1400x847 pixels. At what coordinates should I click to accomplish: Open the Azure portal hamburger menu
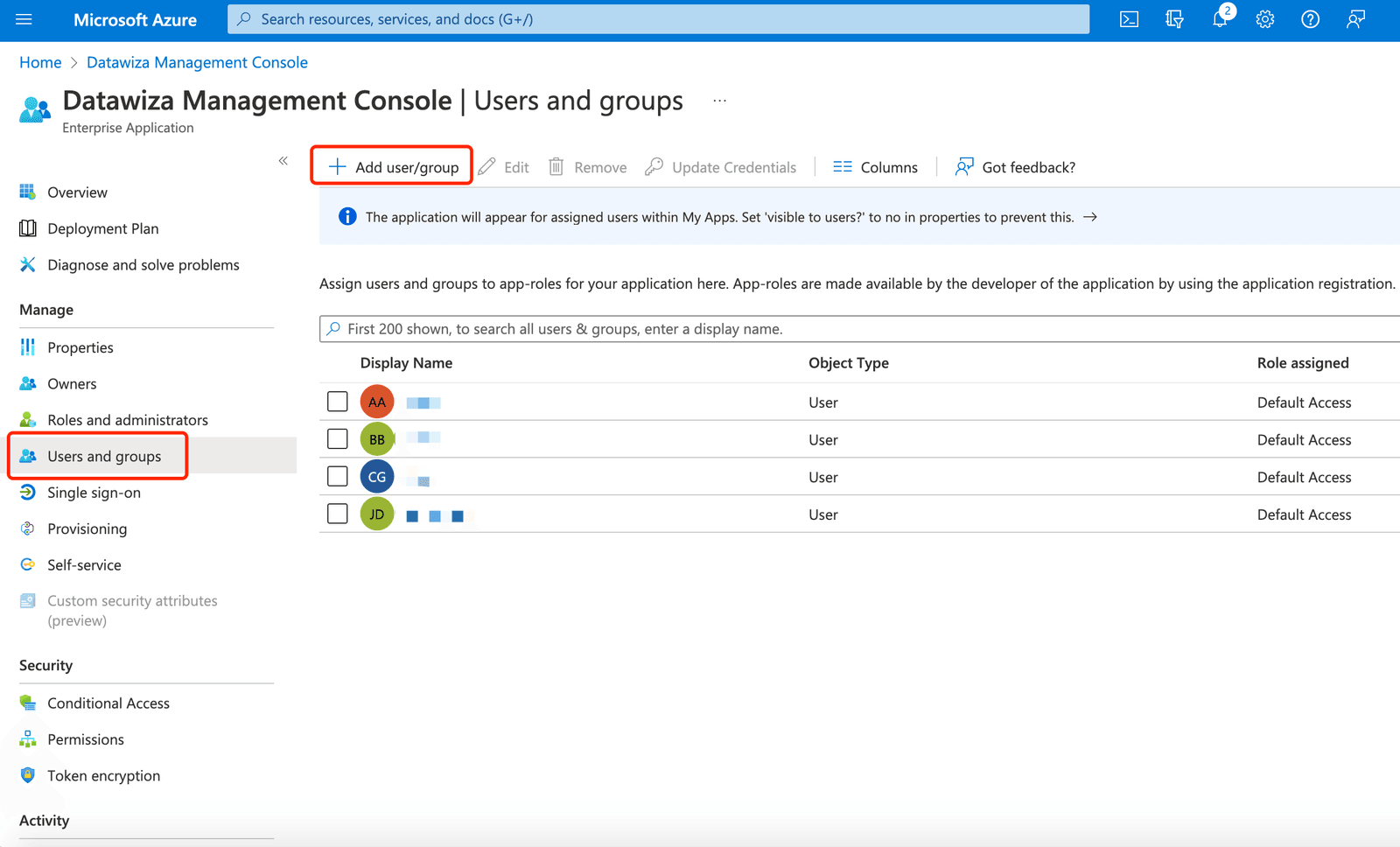point(24,19)
